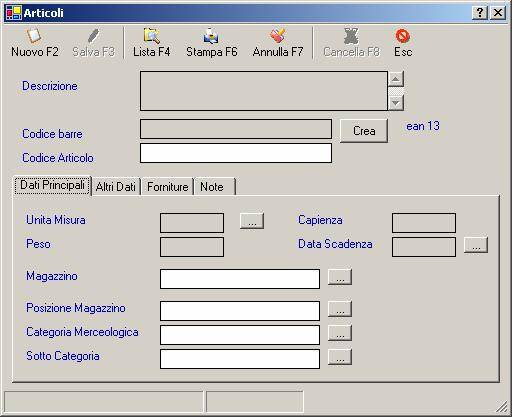This screenshot has width=513, height=419.
Task: Focus the Magazzino input field
Action: tap(240, 279)
